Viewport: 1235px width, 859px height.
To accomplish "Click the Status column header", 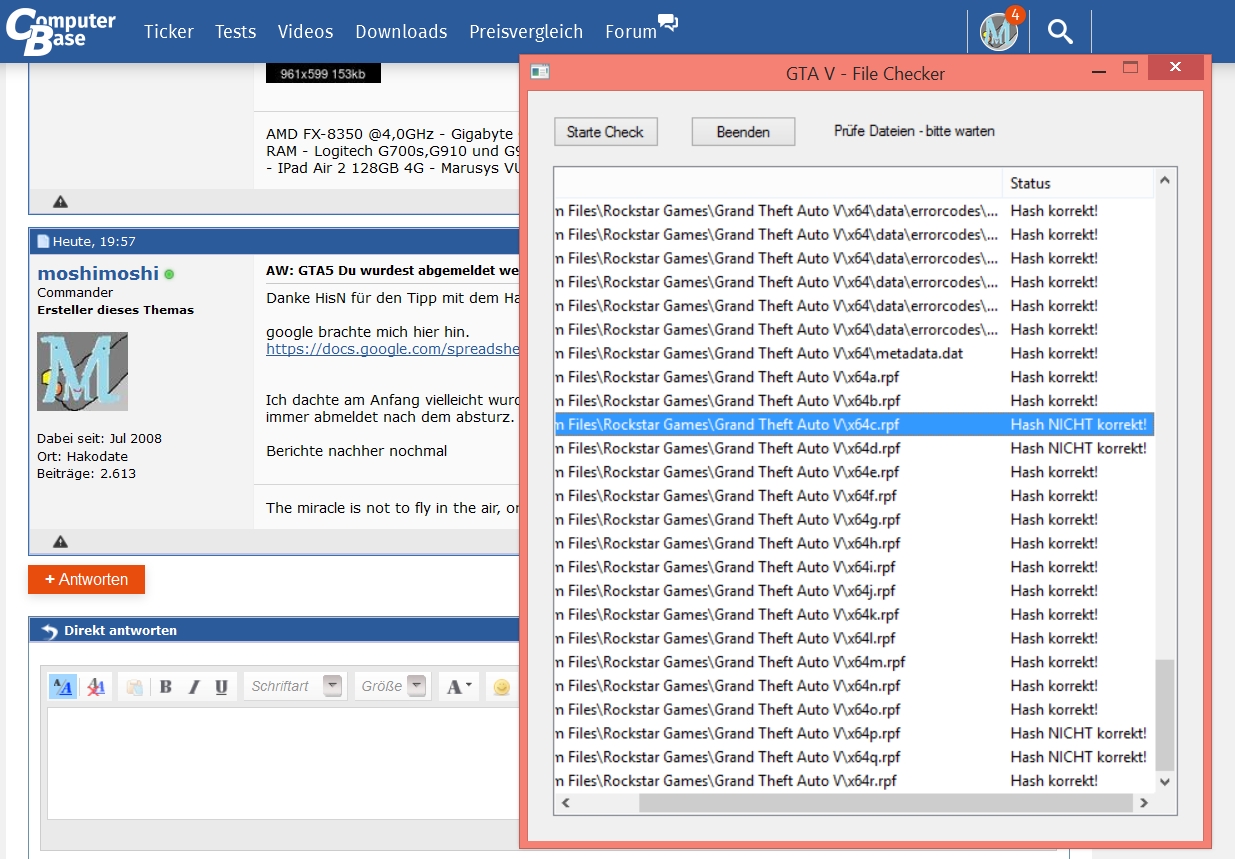I will point(1078,183).
